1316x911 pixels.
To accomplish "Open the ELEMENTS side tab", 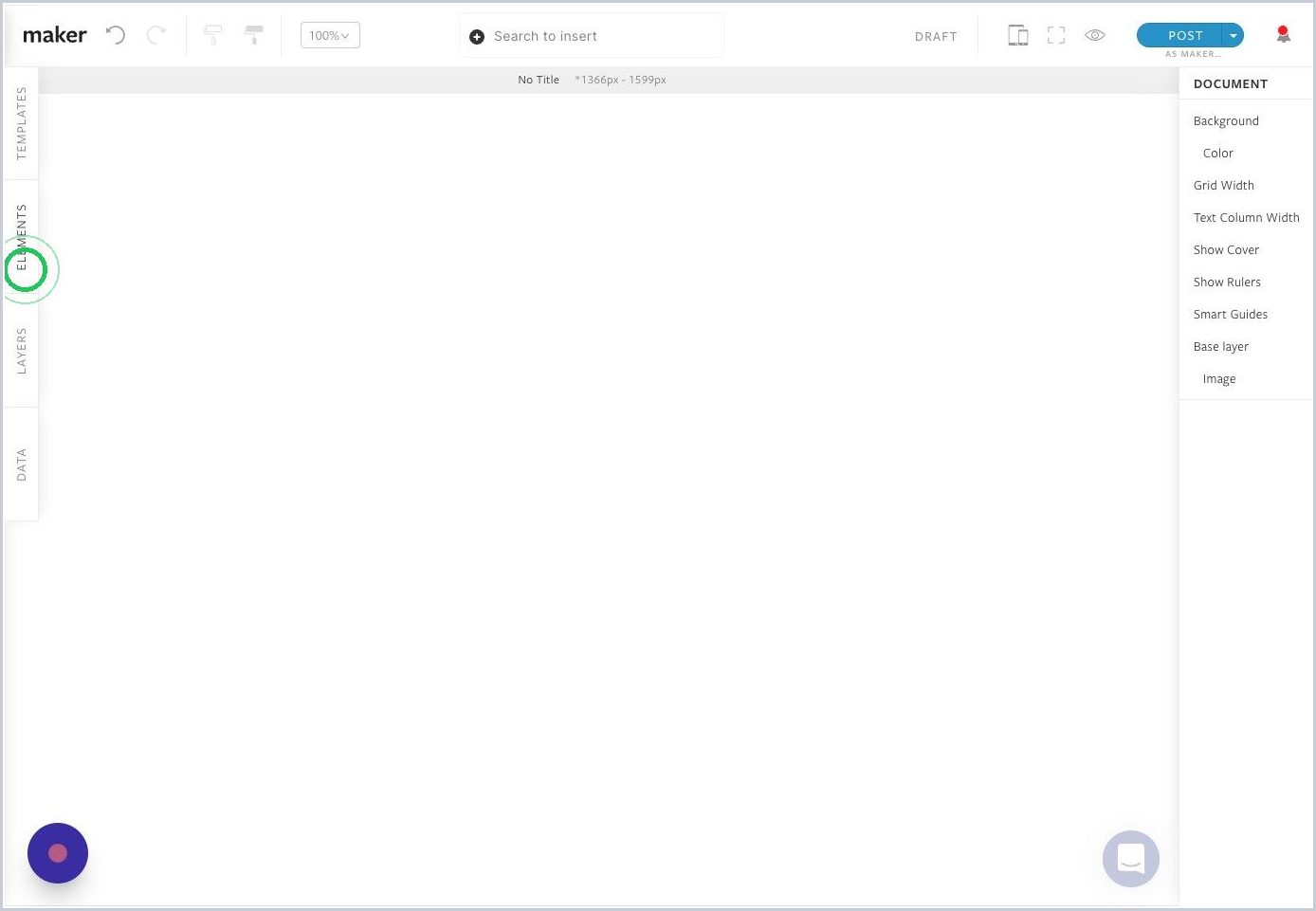I will coord(21,237).
